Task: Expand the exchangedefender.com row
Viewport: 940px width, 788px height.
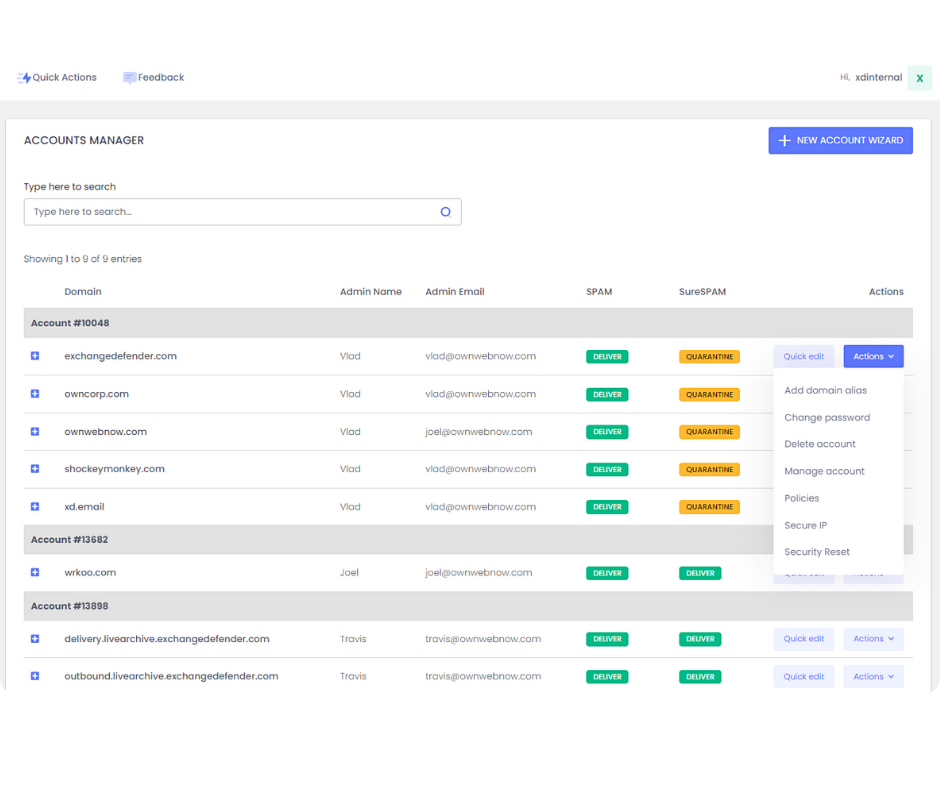Action: (x=35, y=356)
